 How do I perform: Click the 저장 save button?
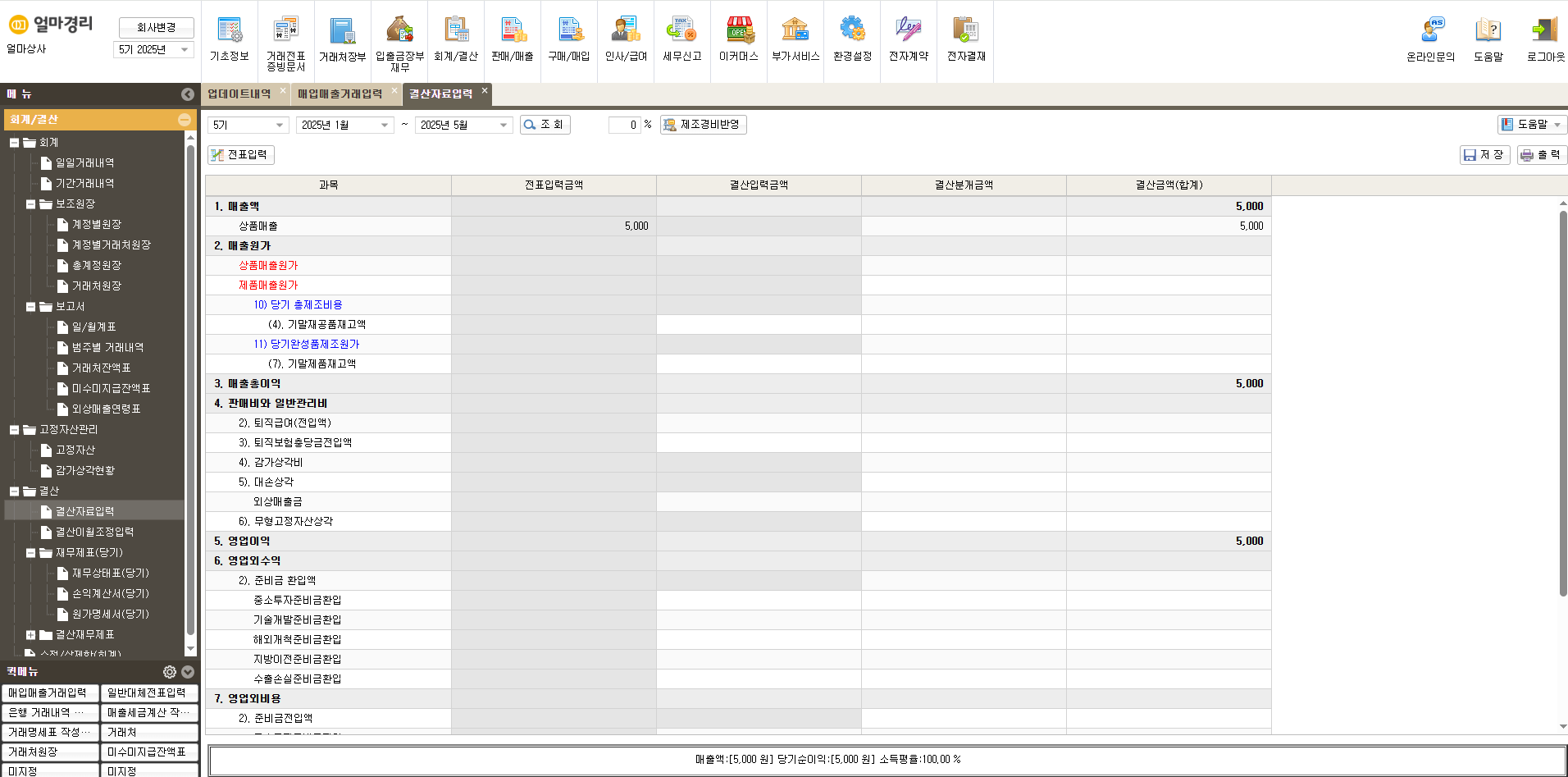[1484, 154]
